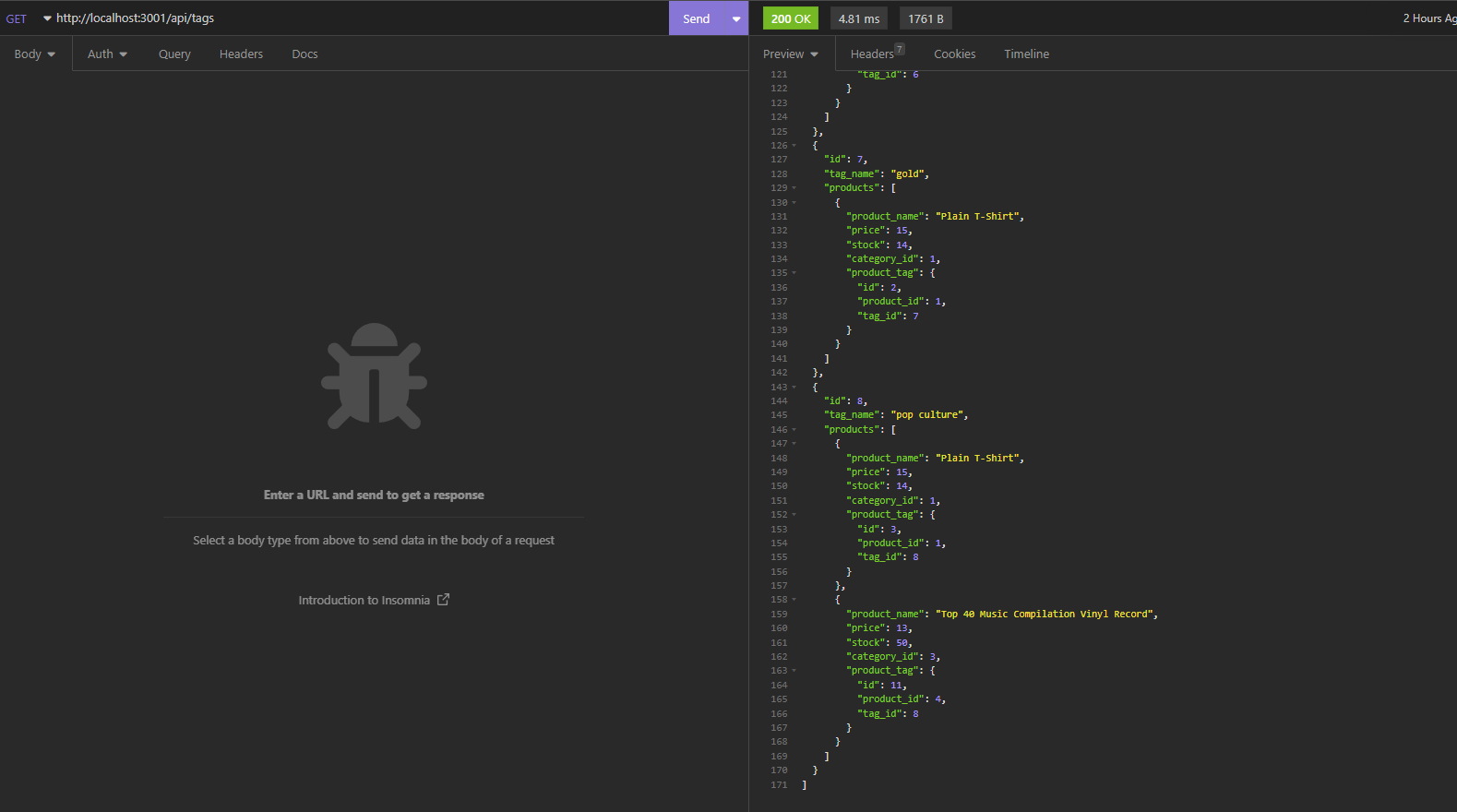Click the "category_id": 3 line
Screen dimensions: 1457x812
click(x=893, y=657)
